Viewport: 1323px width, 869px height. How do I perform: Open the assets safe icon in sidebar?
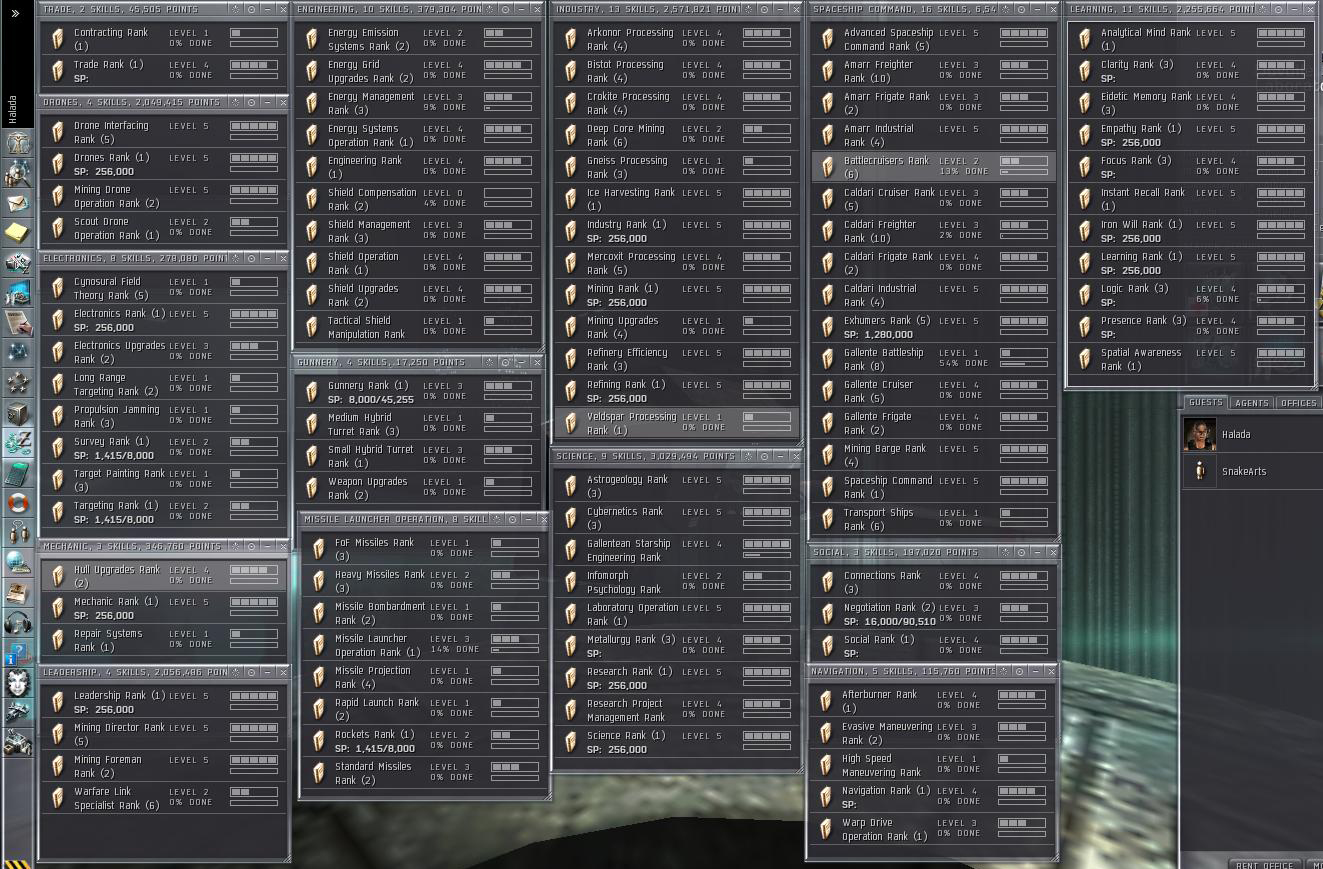[x=18, y=413]
